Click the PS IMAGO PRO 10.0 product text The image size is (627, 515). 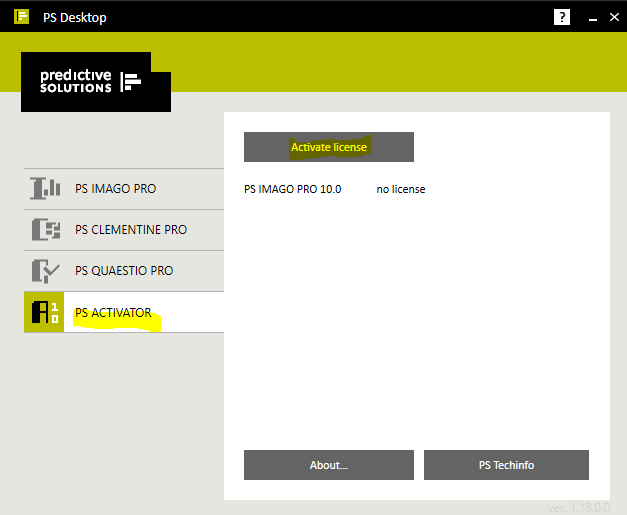tap(293, 189)
